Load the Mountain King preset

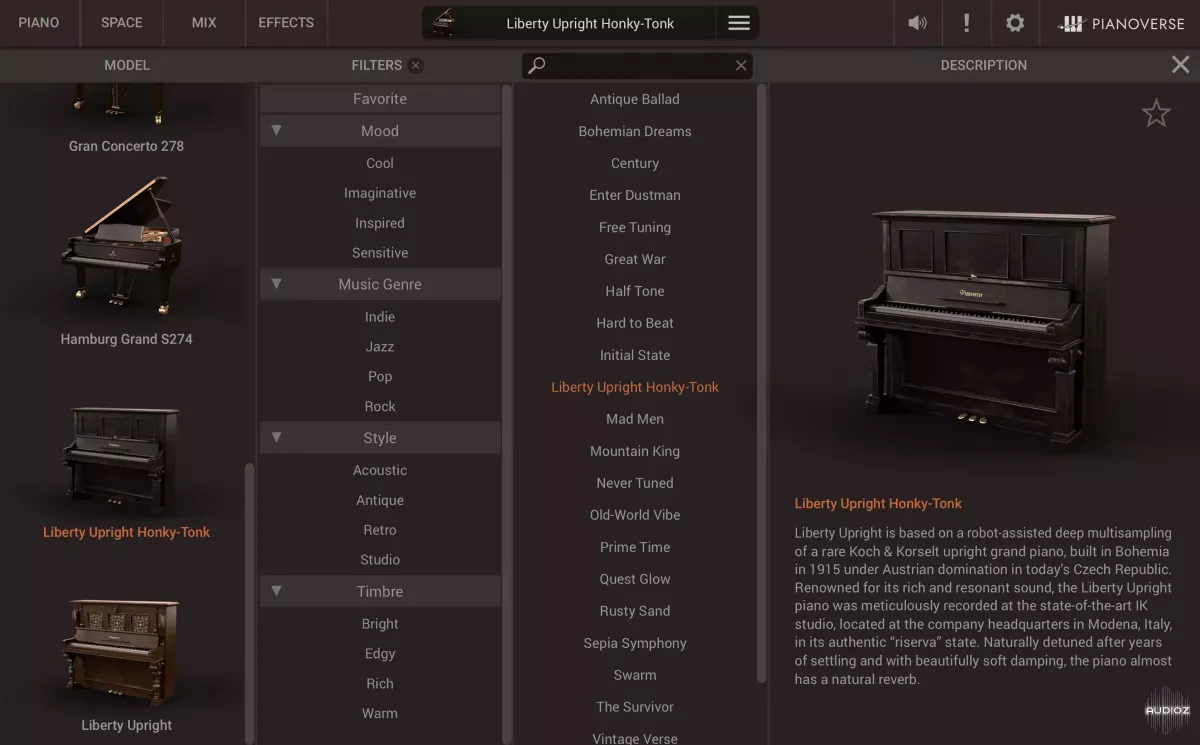tap(635, 451)
